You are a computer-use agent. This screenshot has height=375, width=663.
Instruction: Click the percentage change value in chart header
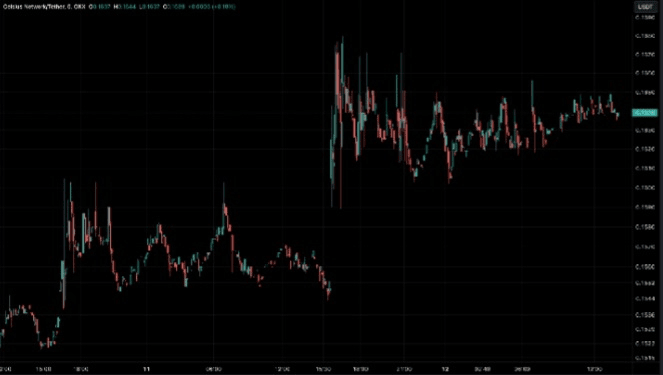pos(224,7)
